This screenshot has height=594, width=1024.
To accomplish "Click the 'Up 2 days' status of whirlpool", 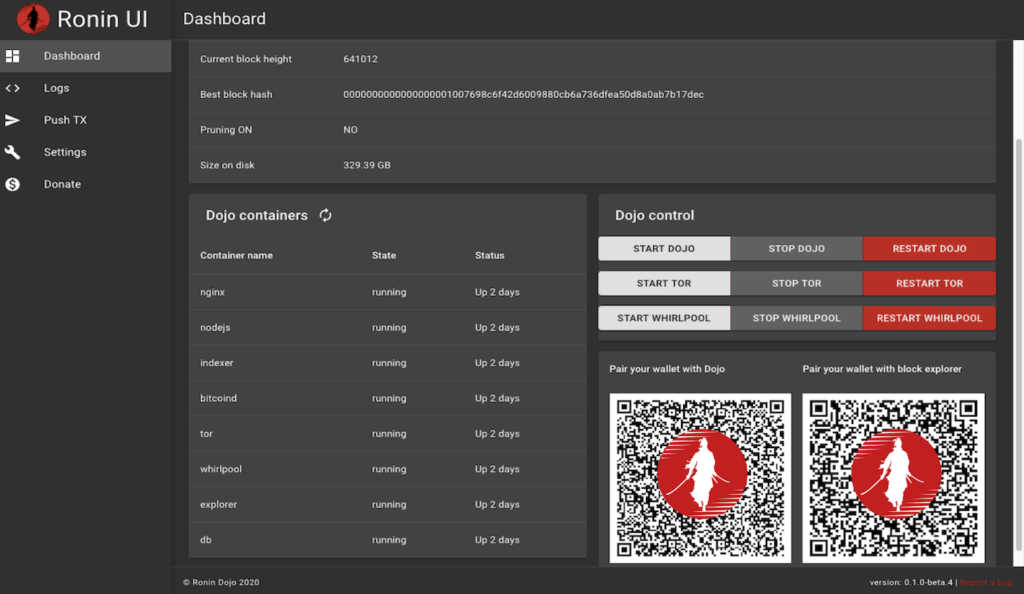I will 497,469.
